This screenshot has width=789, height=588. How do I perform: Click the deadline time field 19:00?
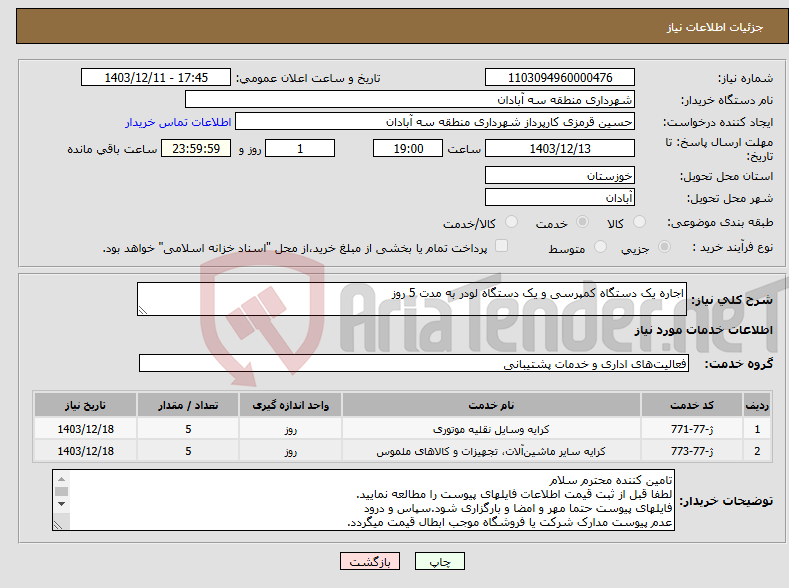pos(408,148)
